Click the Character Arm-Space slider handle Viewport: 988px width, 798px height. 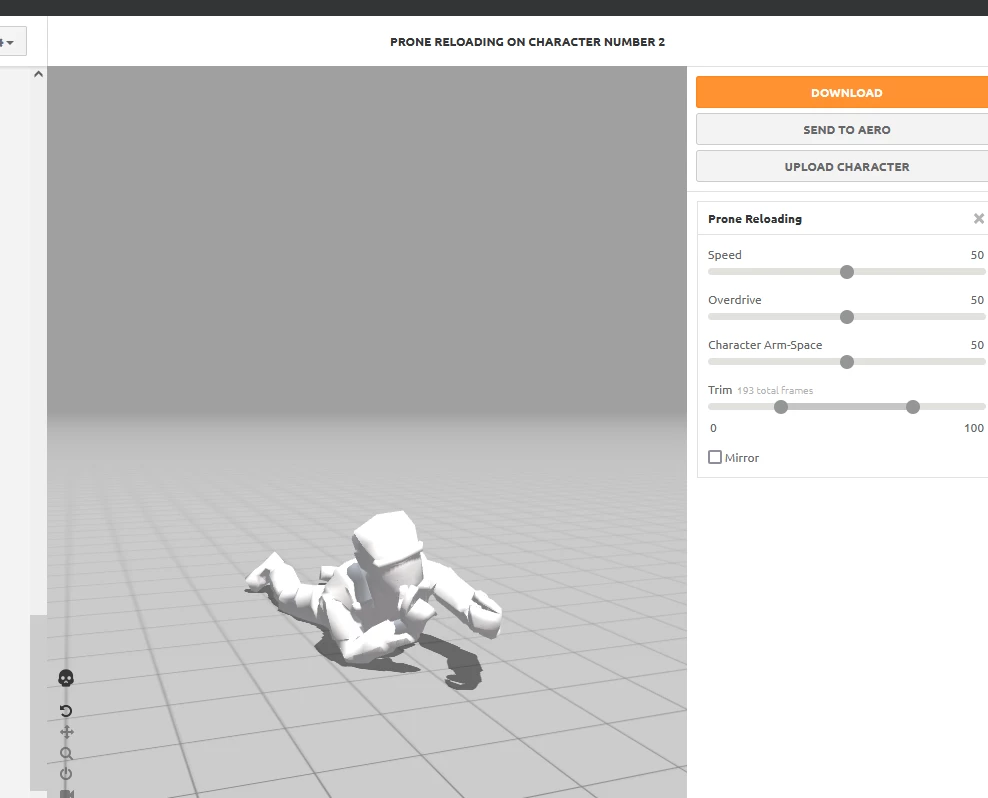pyautogui.click(x=847, y=362)
